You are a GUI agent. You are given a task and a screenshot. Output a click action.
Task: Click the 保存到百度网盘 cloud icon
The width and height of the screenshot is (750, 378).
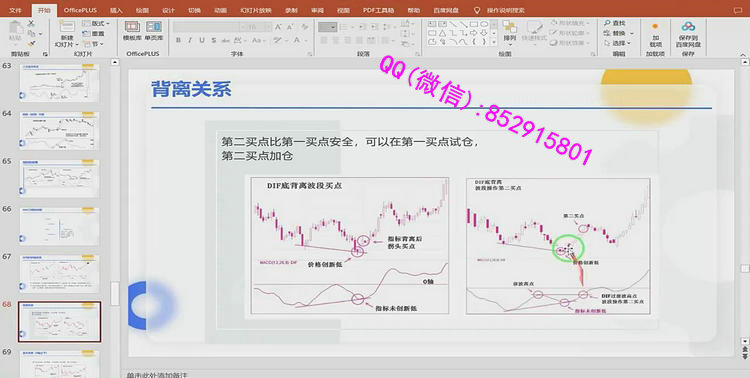(688, 33)
